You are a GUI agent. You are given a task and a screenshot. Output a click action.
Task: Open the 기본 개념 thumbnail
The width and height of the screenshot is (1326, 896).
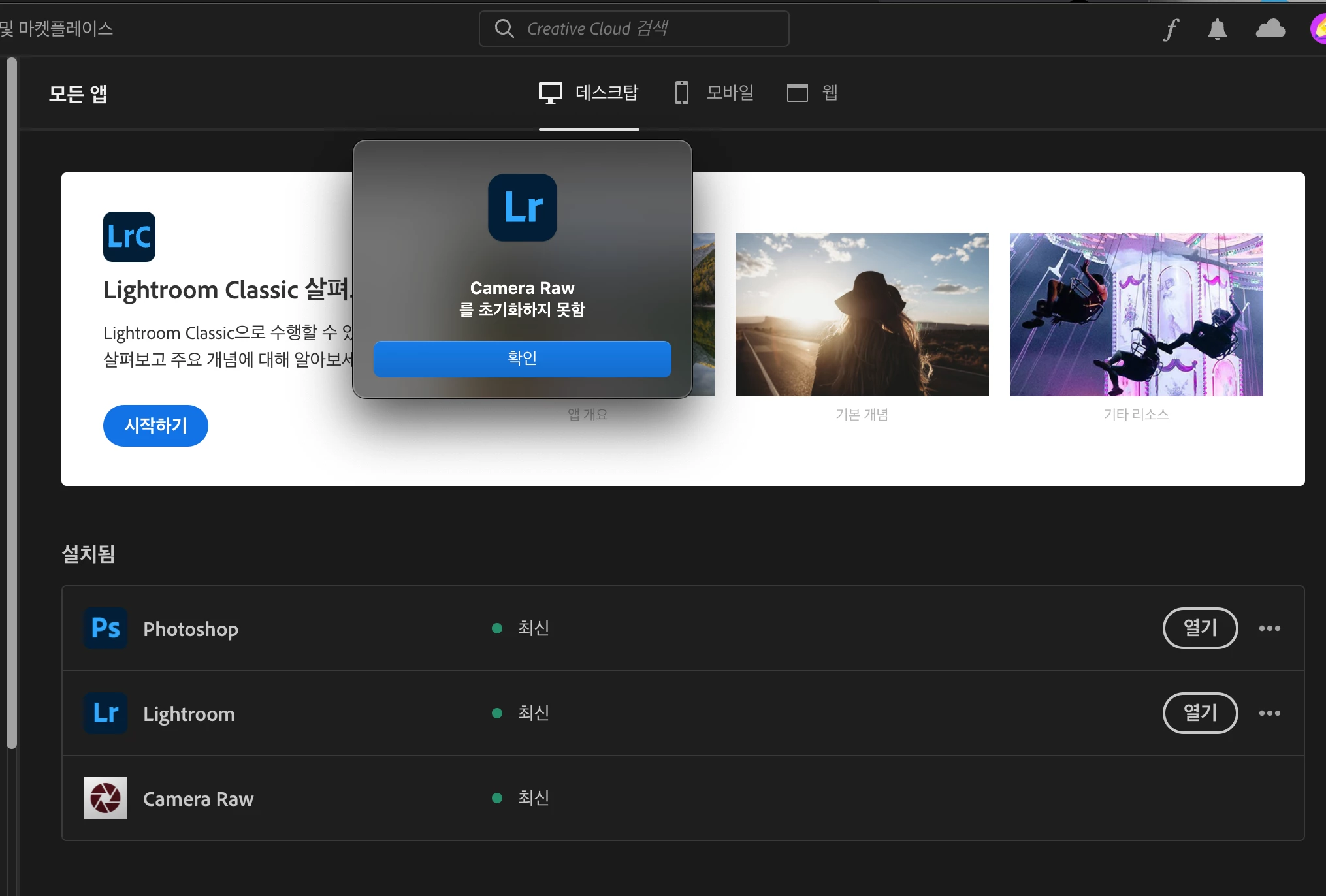pyautogui.click(x=862, y=315)
